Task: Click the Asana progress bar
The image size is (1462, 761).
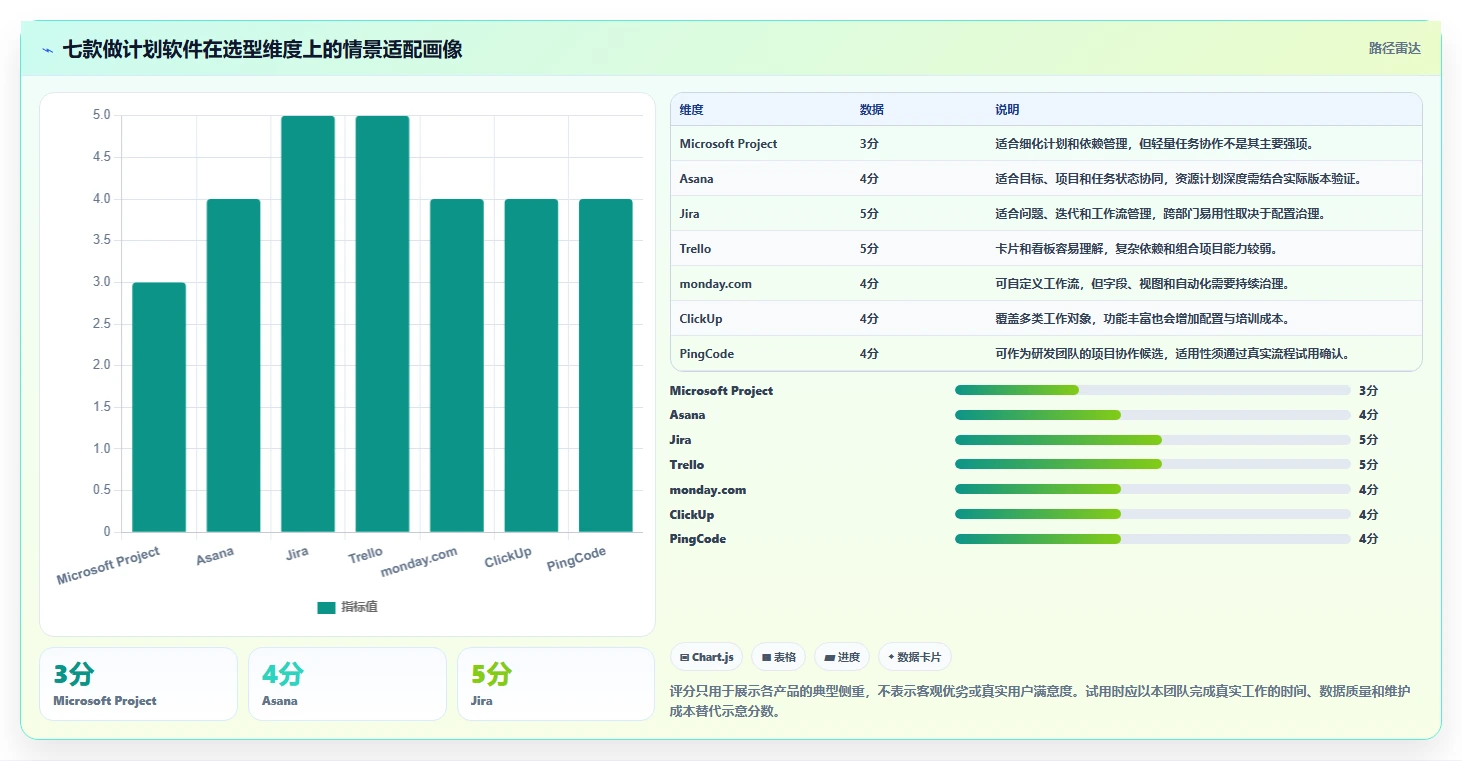Action: [1153, 415]
